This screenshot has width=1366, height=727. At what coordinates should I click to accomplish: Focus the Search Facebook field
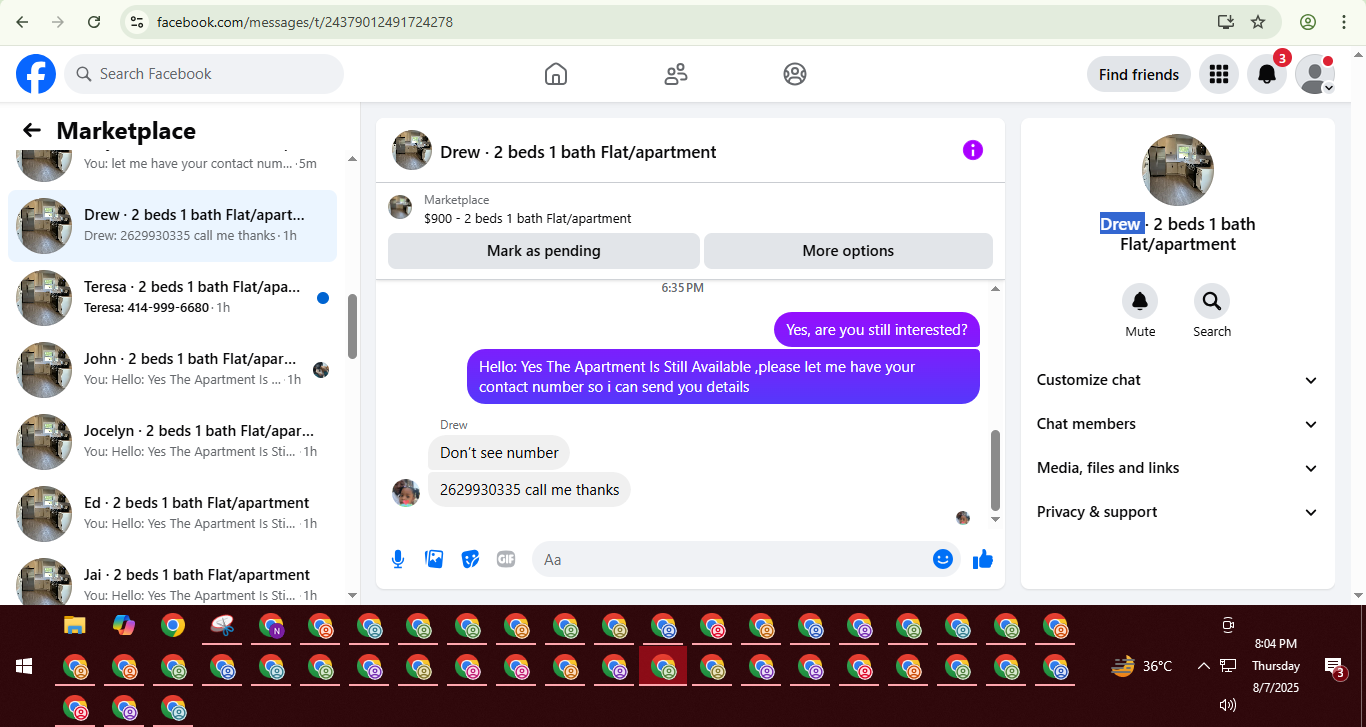[x=204, y=74]
